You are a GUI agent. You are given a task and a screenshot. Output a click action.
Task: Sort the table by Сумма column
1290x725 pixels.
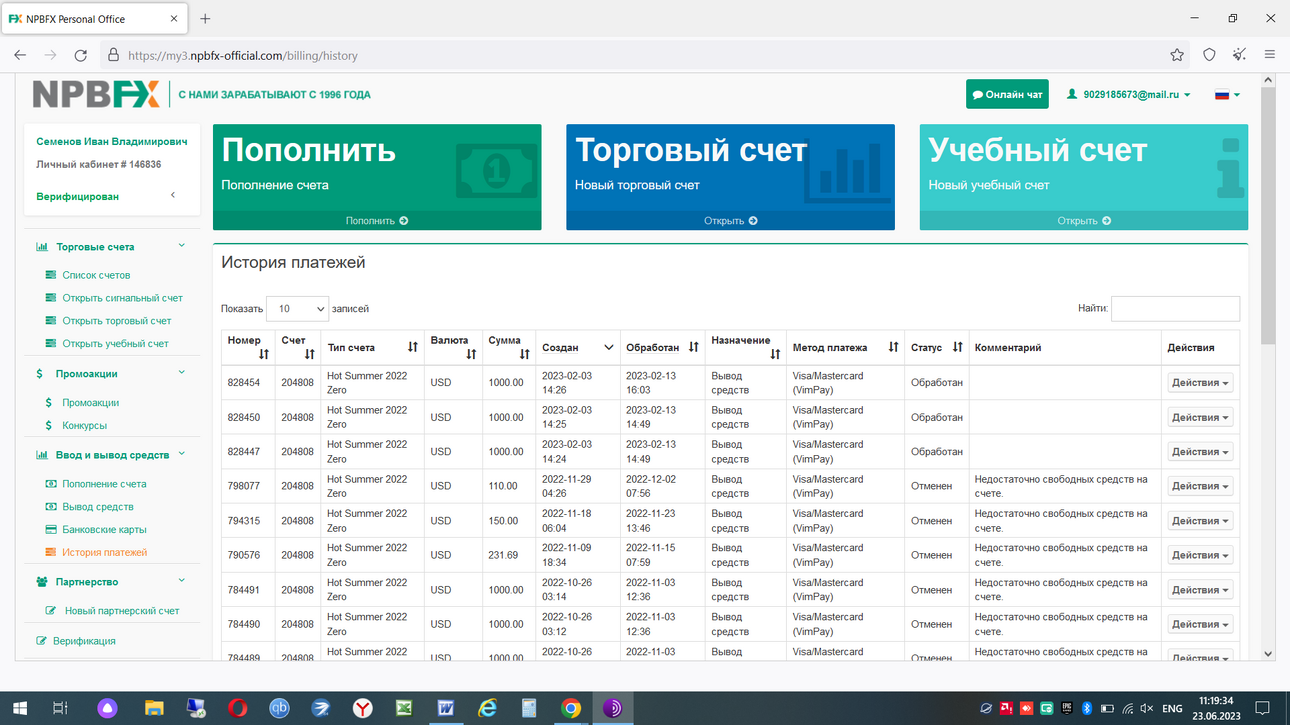[x=509, y=347]
